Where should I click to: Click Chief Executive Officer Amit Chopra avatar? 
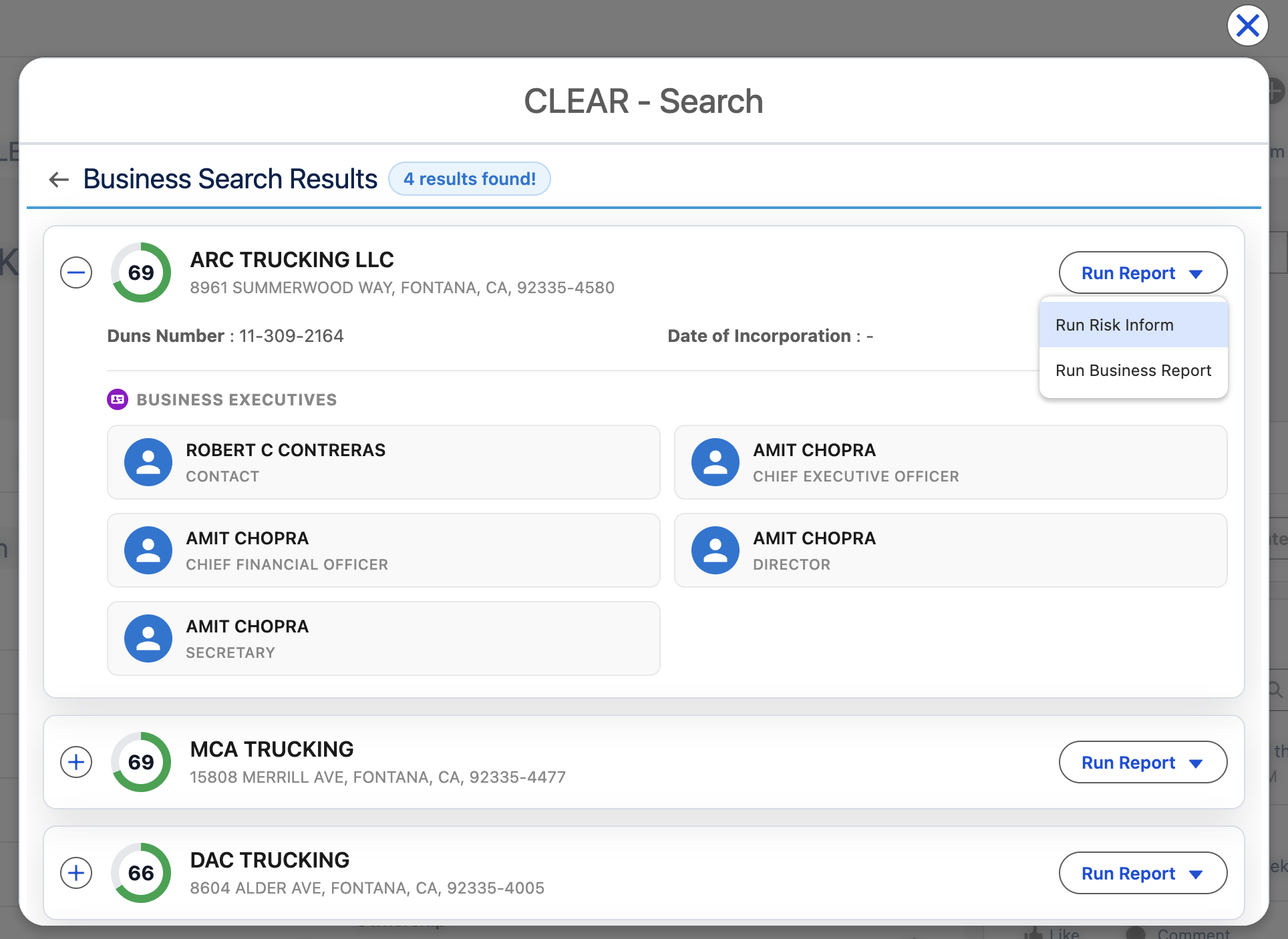[x=715, y=462]
